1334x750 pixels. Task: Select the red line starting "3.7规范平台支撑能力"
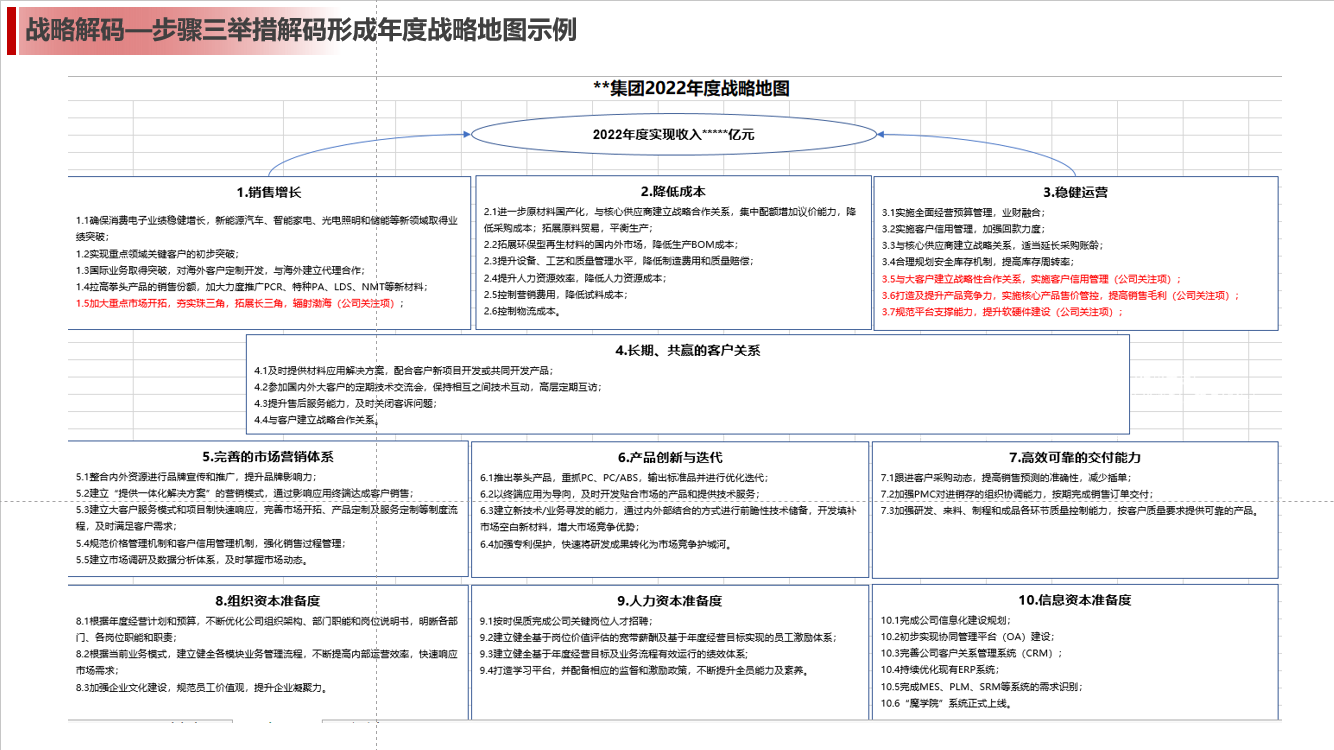pos(1003,312)
